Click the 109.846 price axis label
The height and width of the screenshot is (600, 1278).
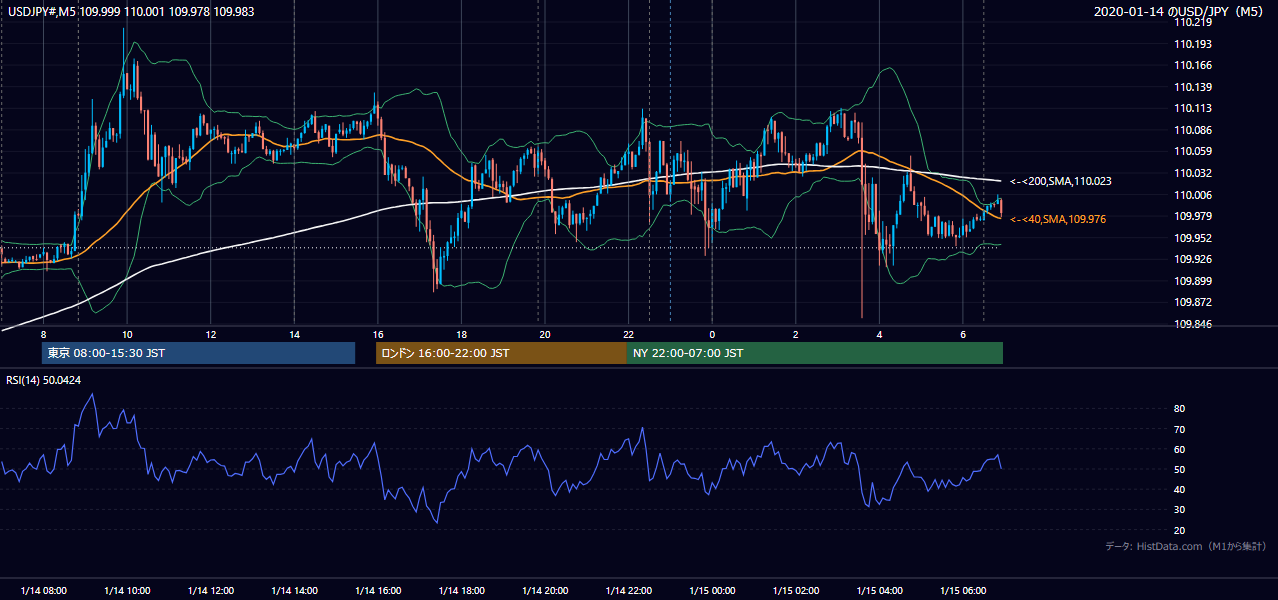(1193, 325)
